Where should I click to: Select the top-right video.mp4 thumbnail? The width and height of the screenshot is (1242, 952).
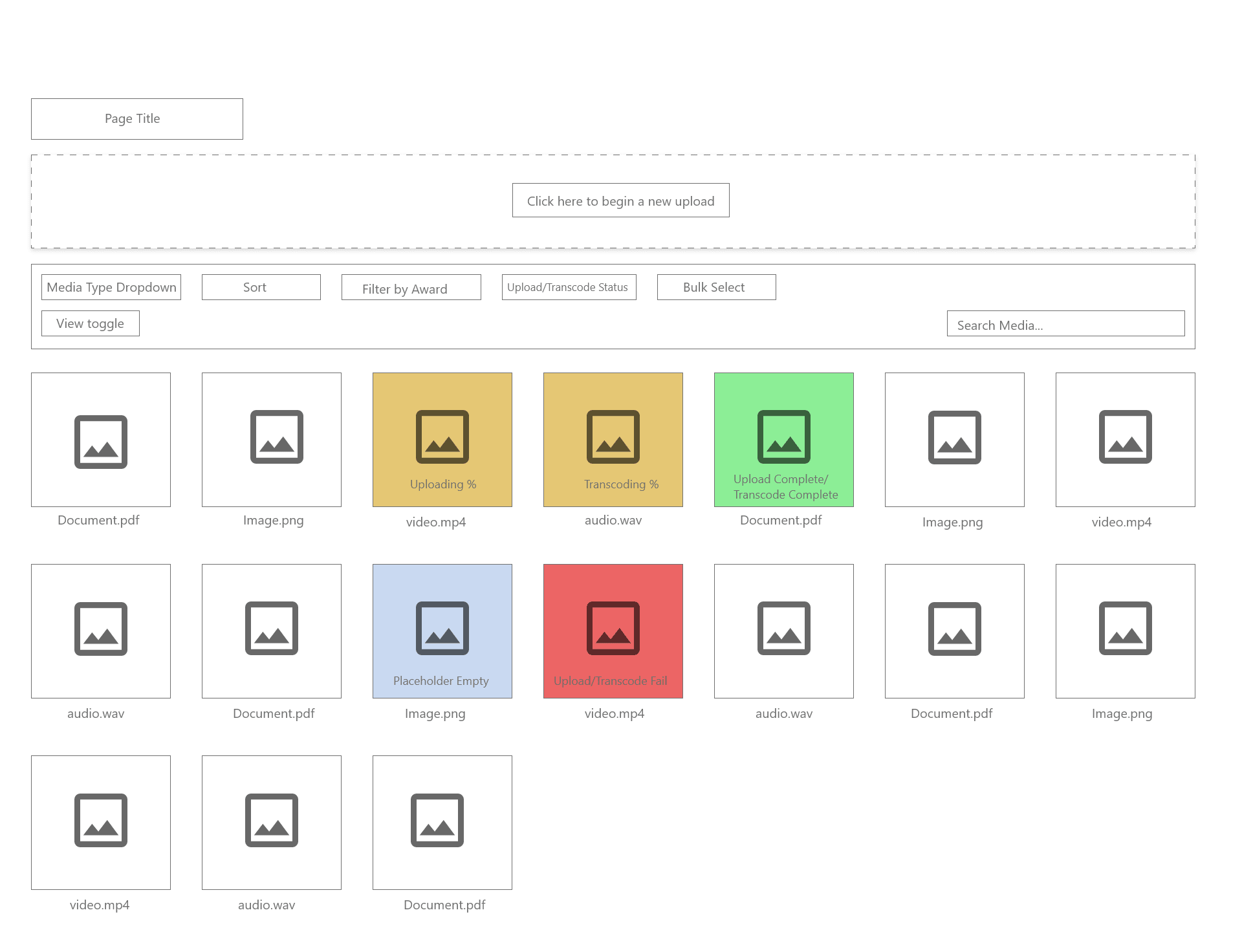[1125, 439]
